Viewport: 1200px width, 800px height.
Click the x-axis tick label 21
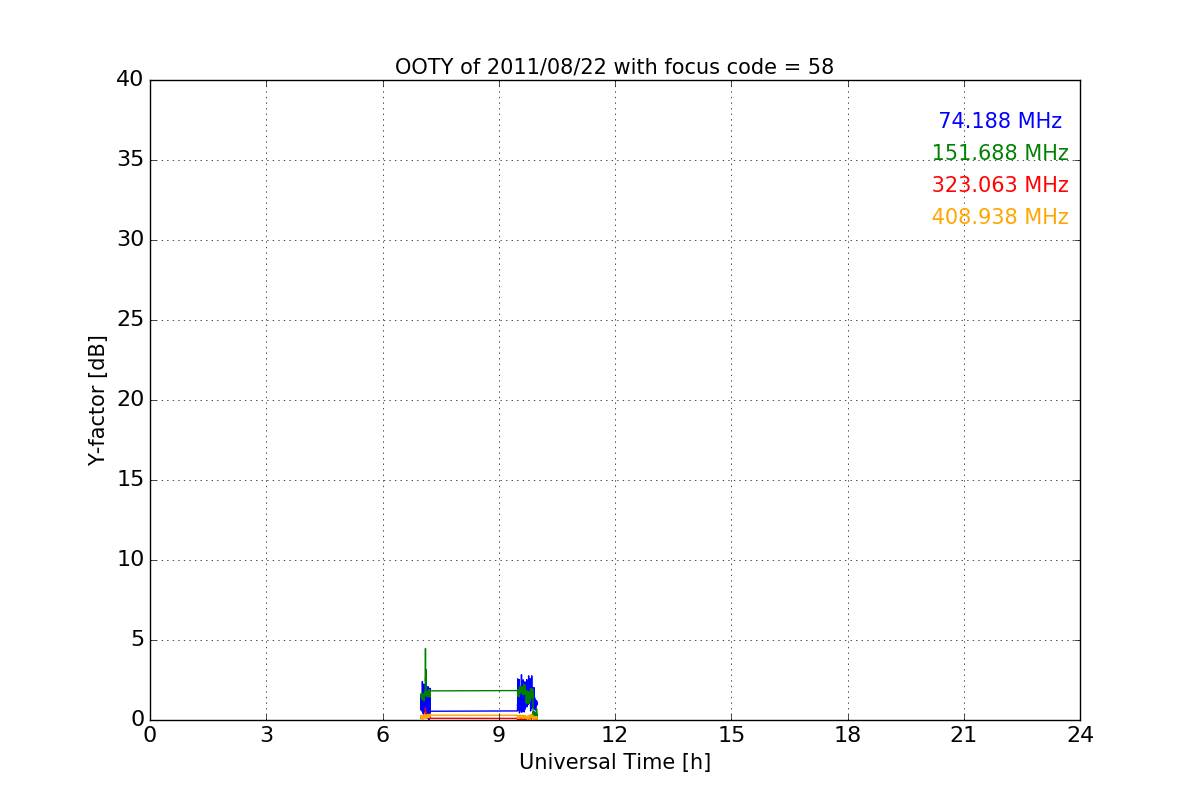pos(964,735)
